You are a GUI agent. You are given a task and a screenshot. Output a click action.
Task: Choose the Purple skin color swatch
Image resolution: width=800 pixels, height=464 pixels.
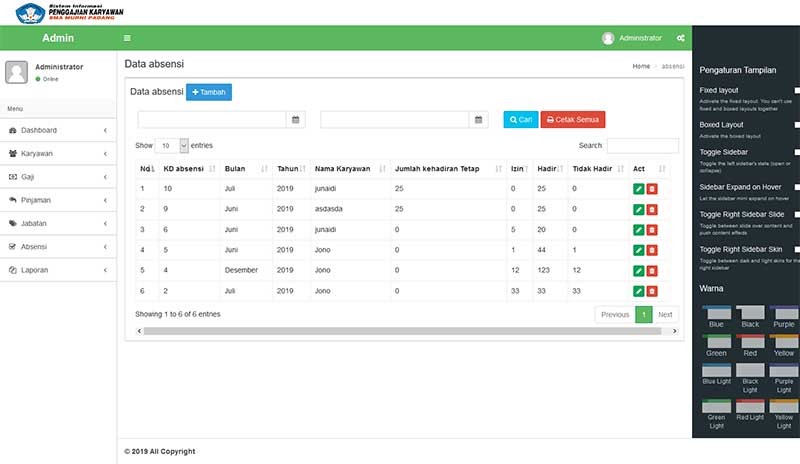pos(783,317)
